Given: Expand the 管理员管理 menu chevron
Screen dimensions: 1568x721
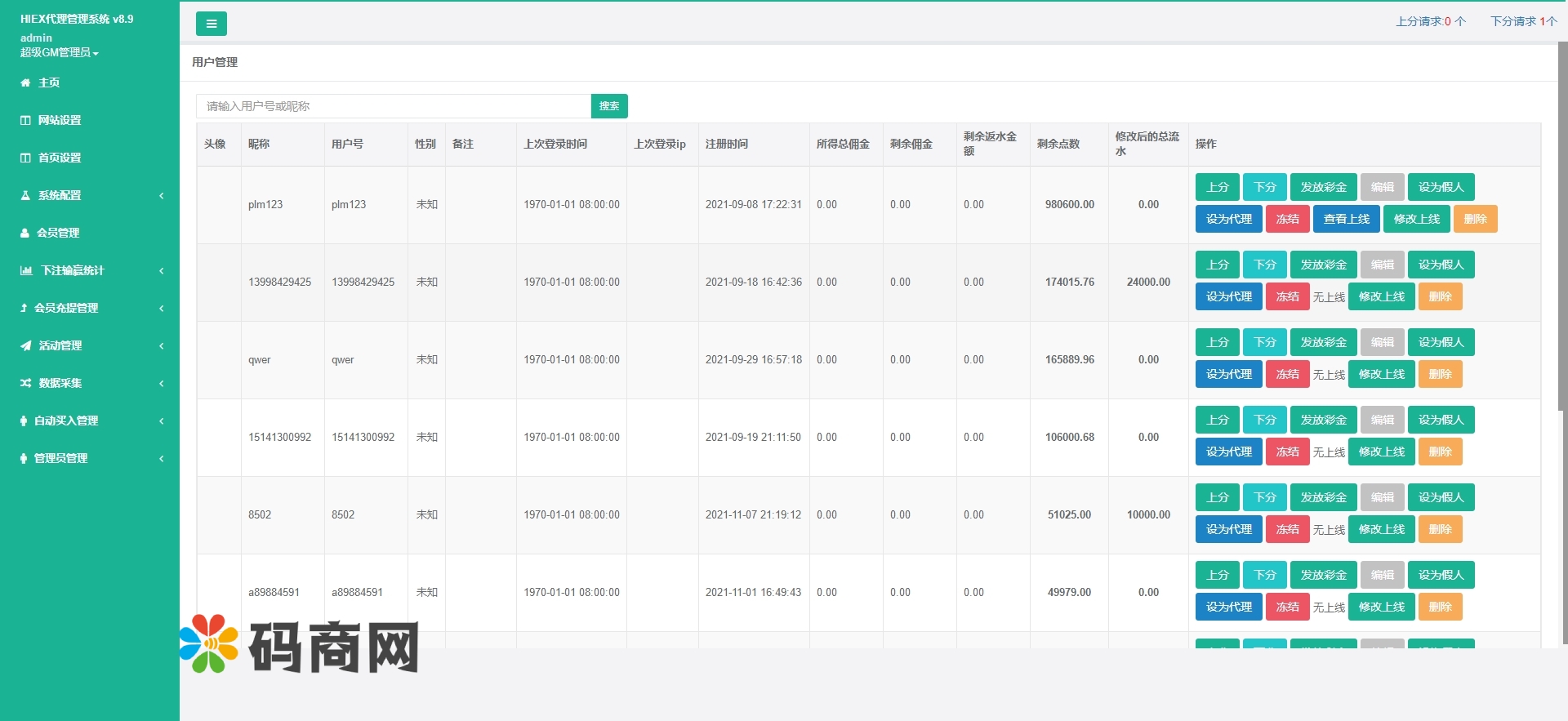Looking at the screenshot, I should [x=162, y=458].
